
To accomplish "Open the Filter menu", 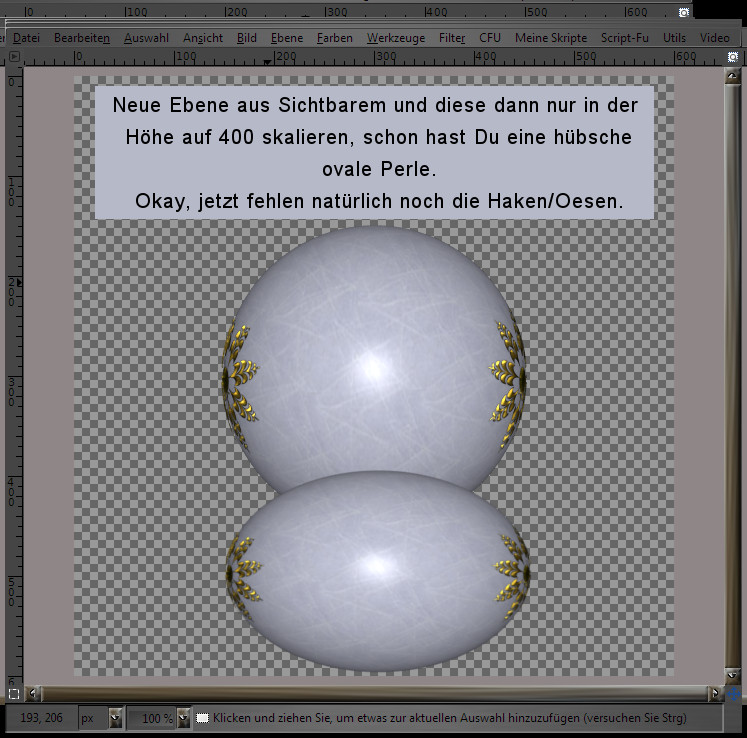I will [x=452, y=38].
